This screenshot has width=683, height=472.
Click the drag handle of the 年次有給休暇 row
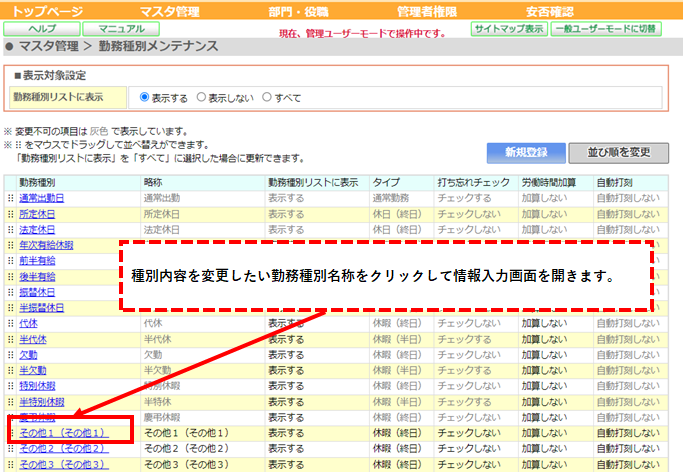pos(11,246)
